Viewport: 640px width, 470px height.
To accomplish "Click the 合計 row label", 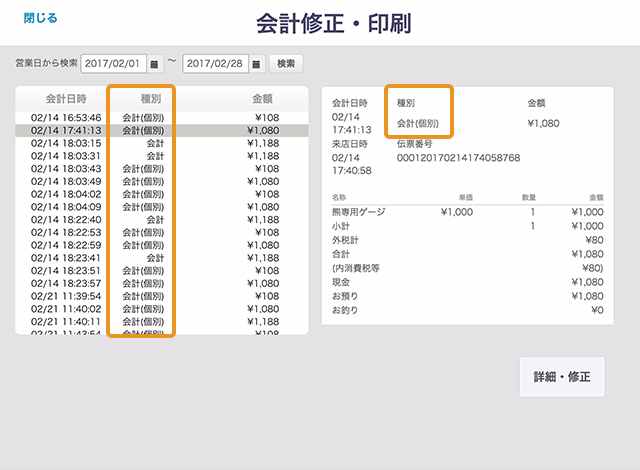I will 341,254.
